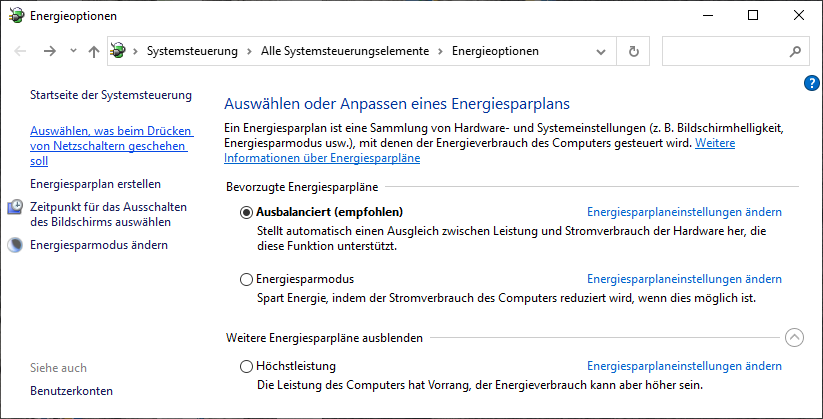Screen dimensions: 823x419
Task: Select the Energiesparmodus power plan
Action: tap(247, 279)
